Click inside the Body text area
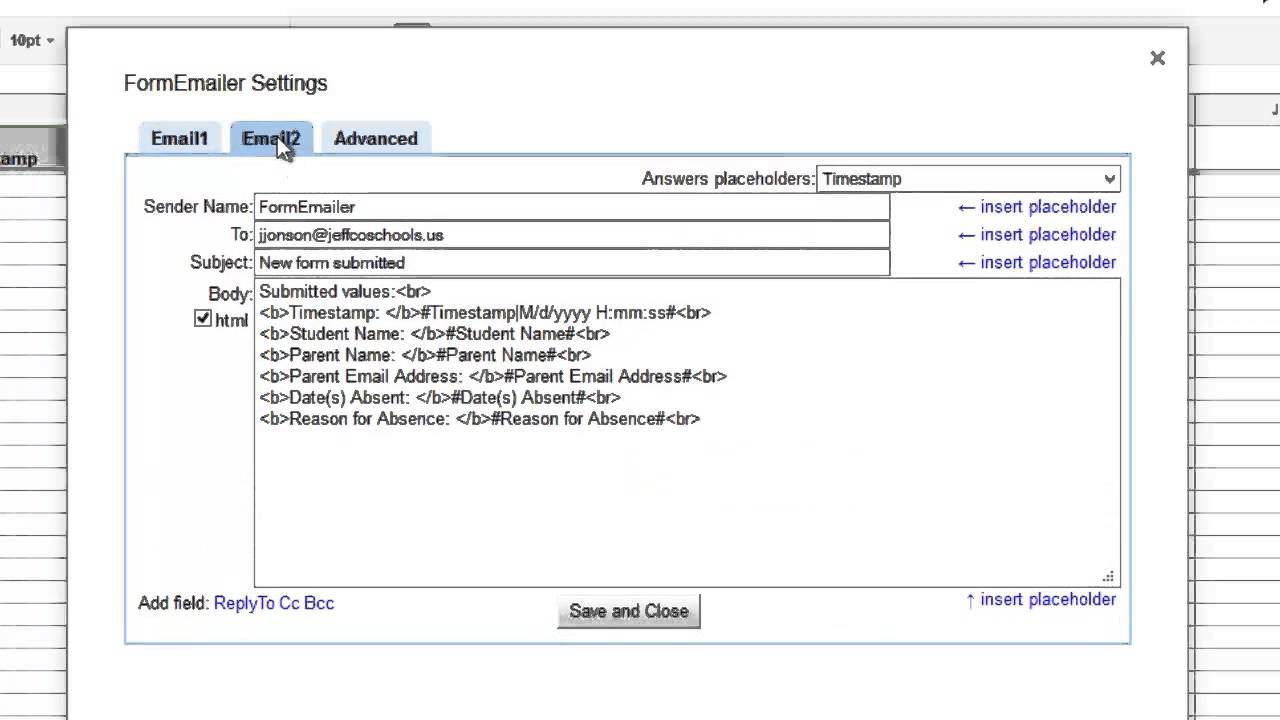1280x720 pixels. pos(687,433)
